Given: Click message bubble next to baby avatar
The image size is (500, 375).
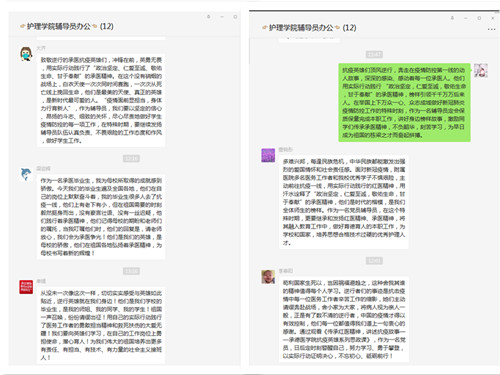Looking at the screenshot, I should 344,319.
